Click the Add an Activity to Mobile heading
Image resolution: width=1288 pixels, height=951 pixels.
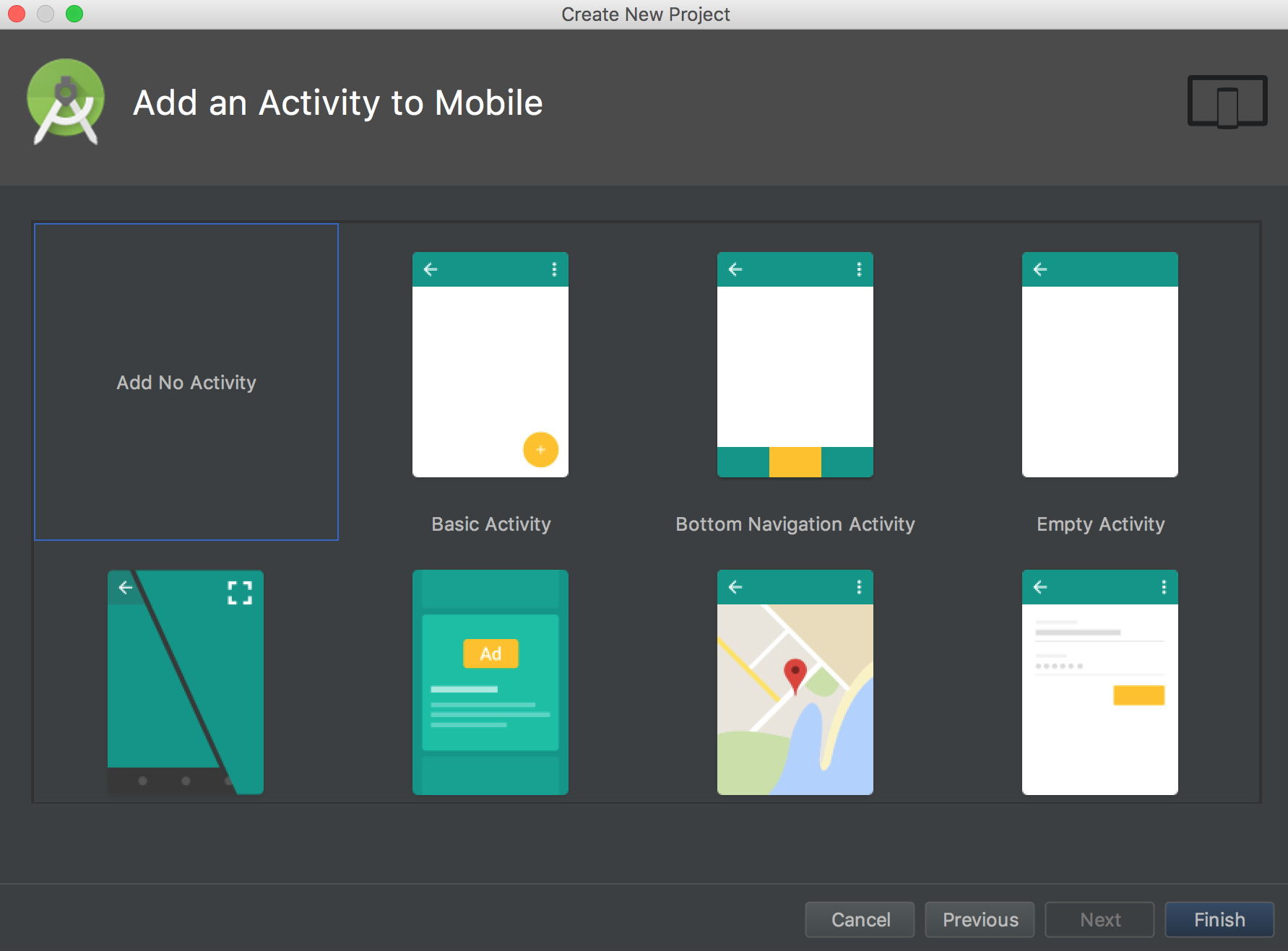[x=338, y=103]
